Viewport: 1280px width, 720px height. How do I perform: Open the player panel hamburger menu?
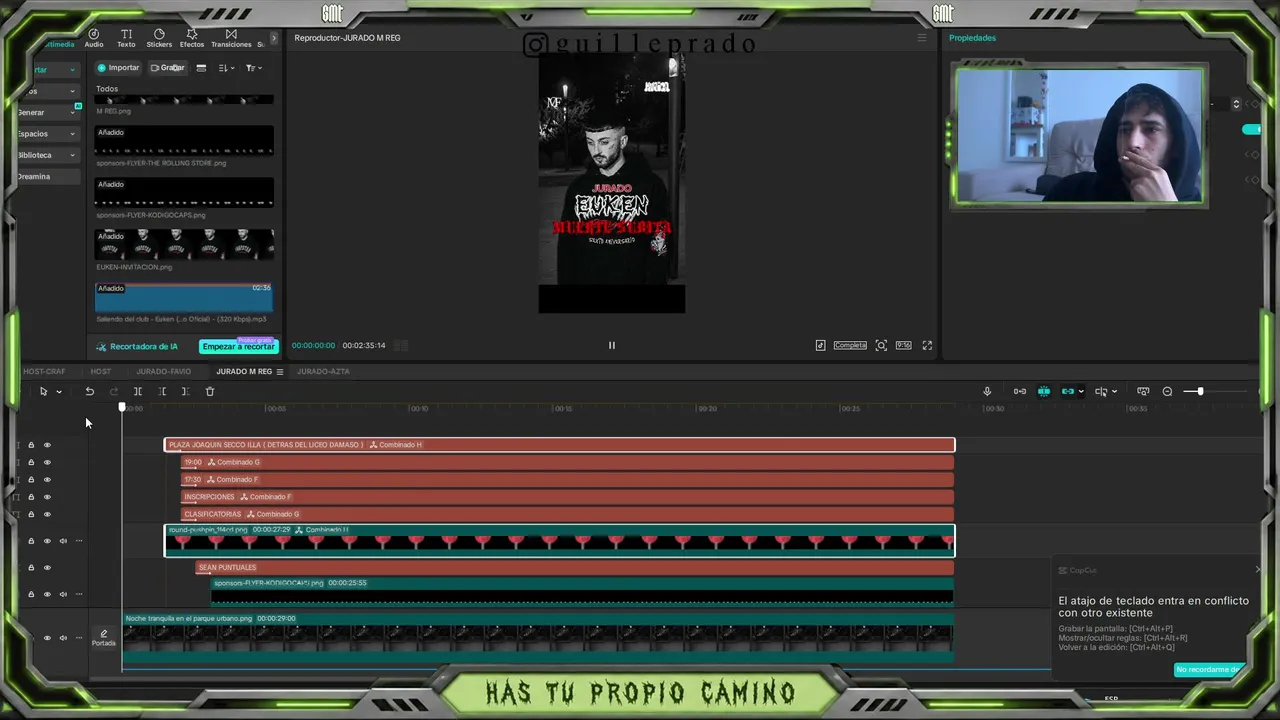point(922,38)
